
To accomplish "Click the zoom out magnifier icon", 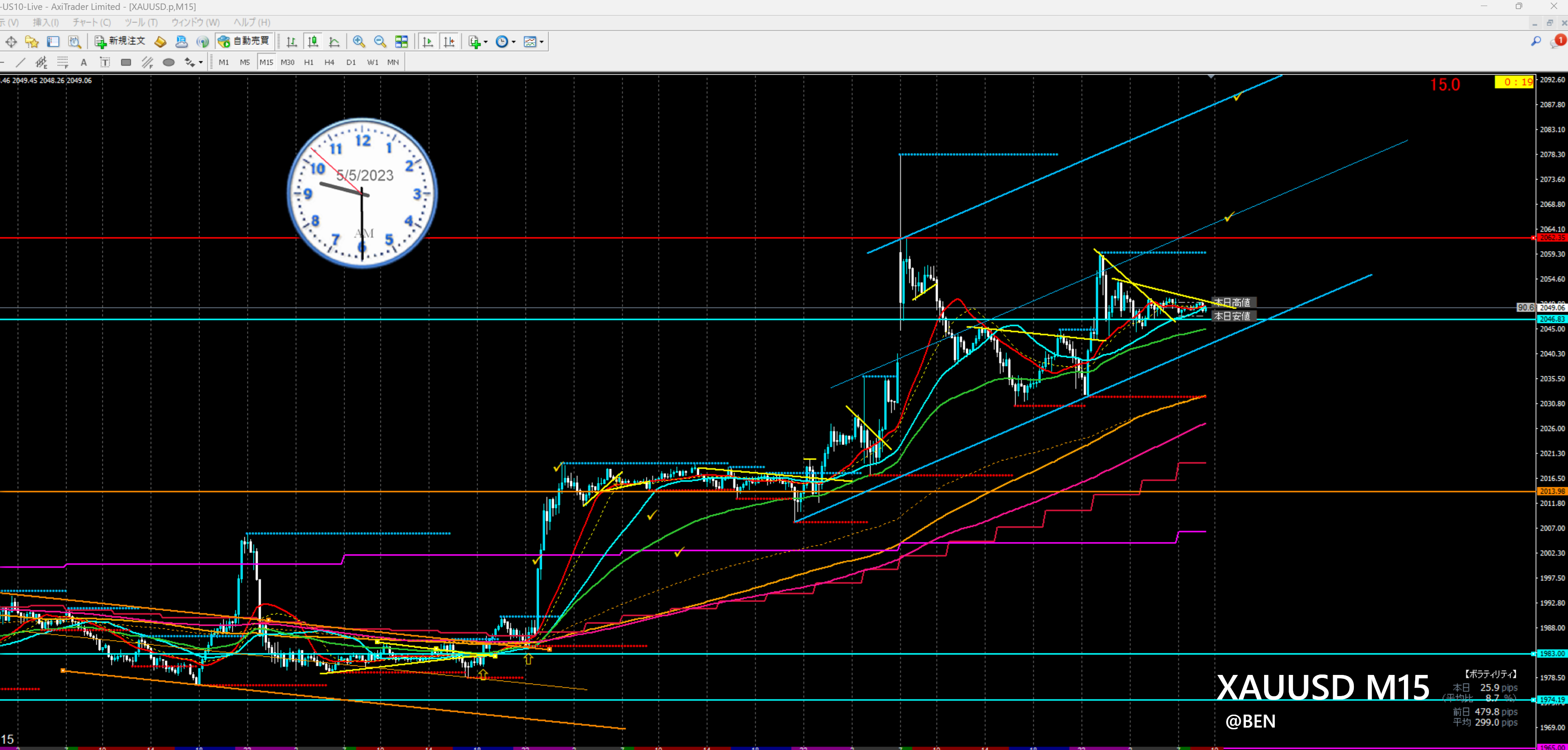I will 380,42.
